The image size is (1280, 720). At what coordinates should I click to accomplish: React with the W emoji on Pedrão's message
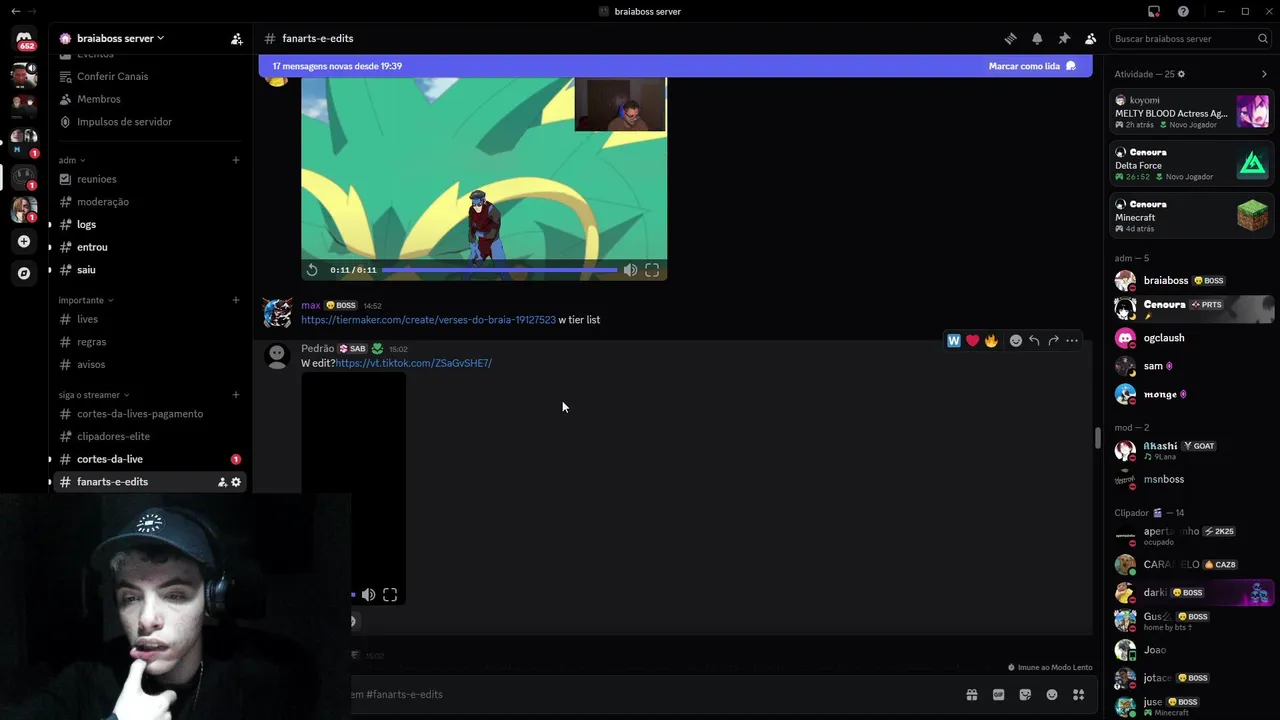tap(954, 341)
